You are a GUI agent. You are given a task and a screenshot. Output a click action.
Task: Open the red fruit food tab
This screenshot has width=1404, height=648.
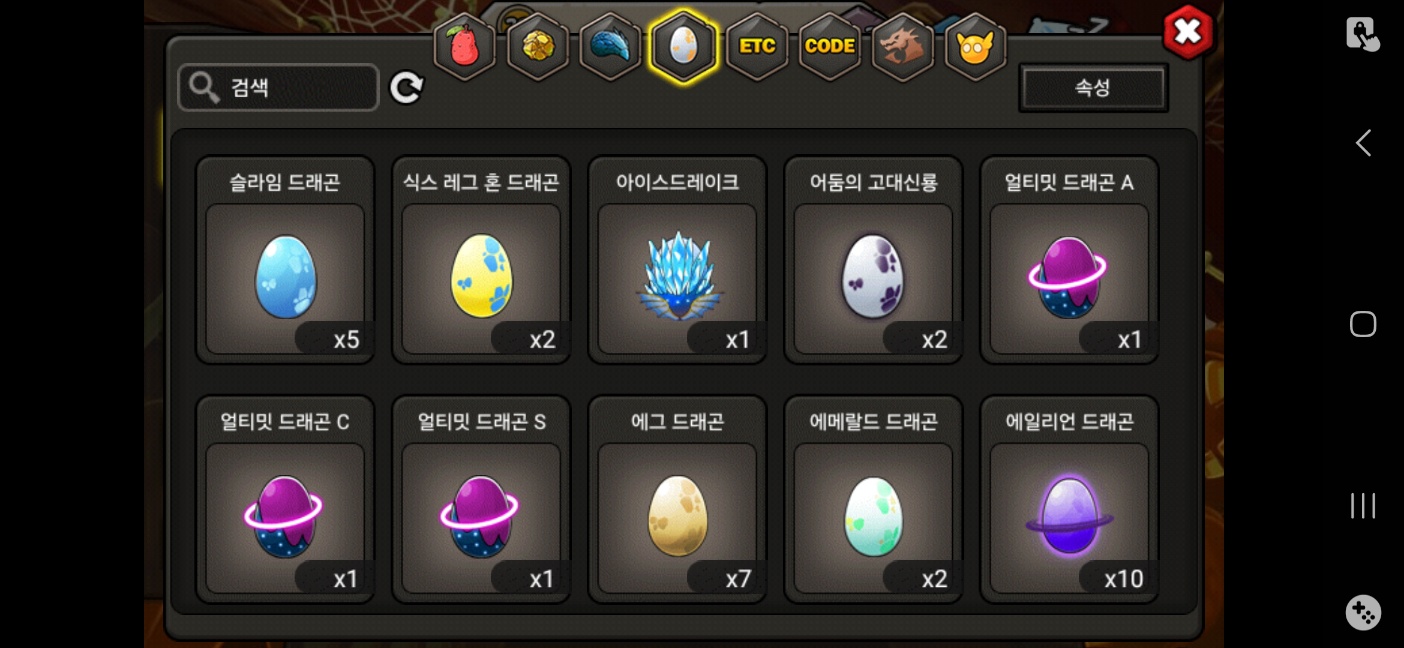coord(465,46)
